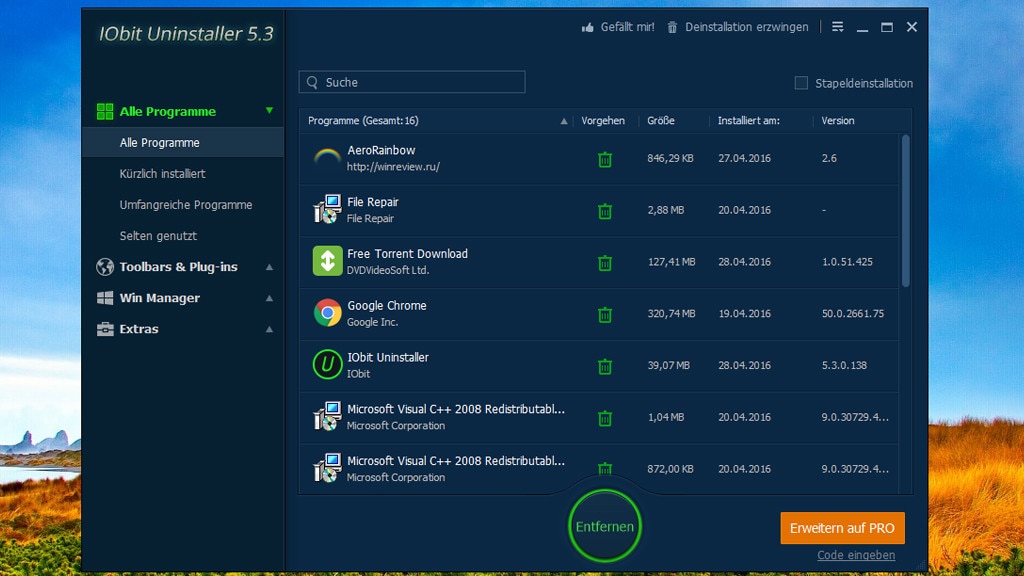
Task: Expand the Win Manager section arrow
Action: (269, 298)
